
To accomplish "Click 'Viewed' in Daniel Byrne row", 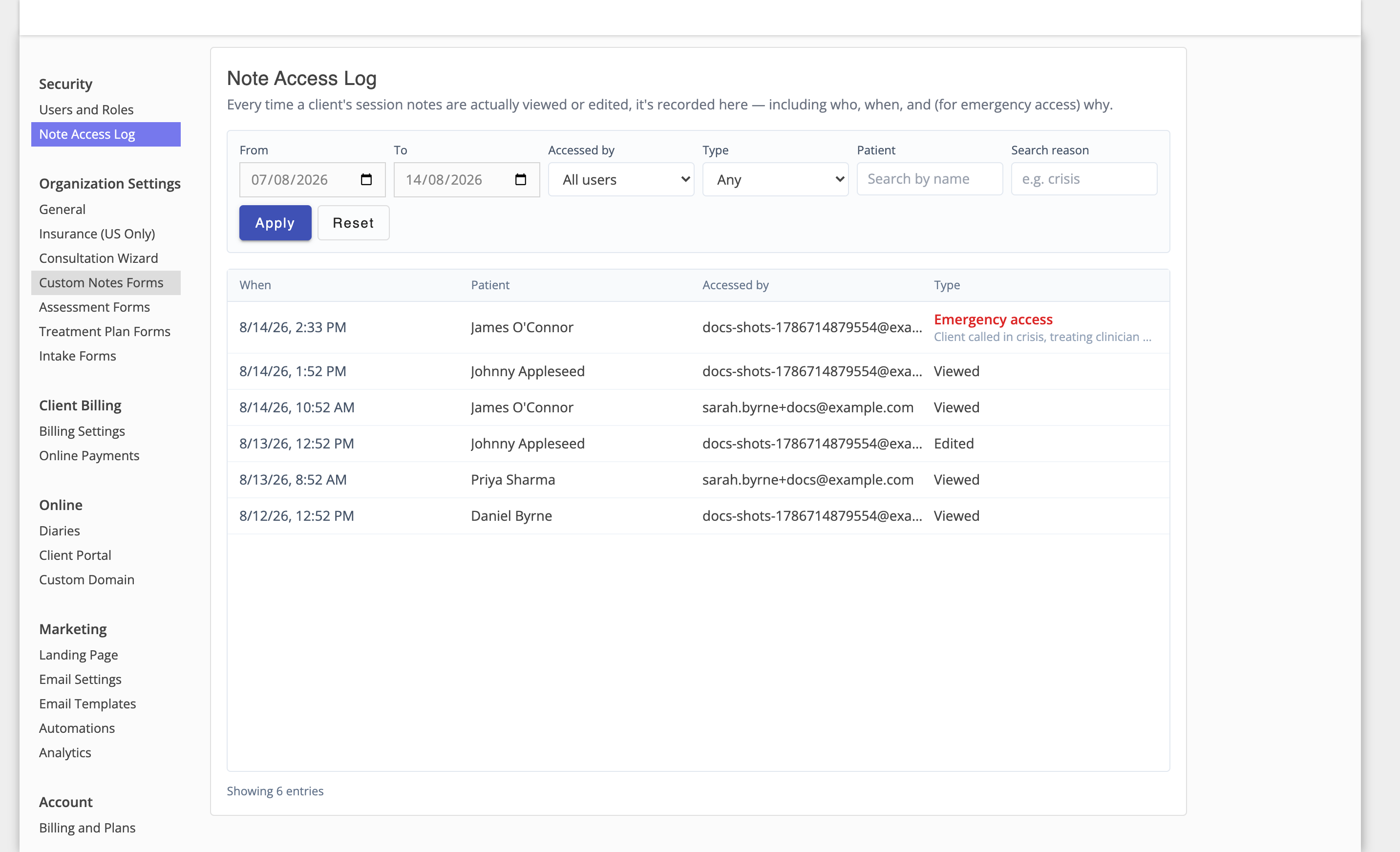I will (x=957, y=515).
